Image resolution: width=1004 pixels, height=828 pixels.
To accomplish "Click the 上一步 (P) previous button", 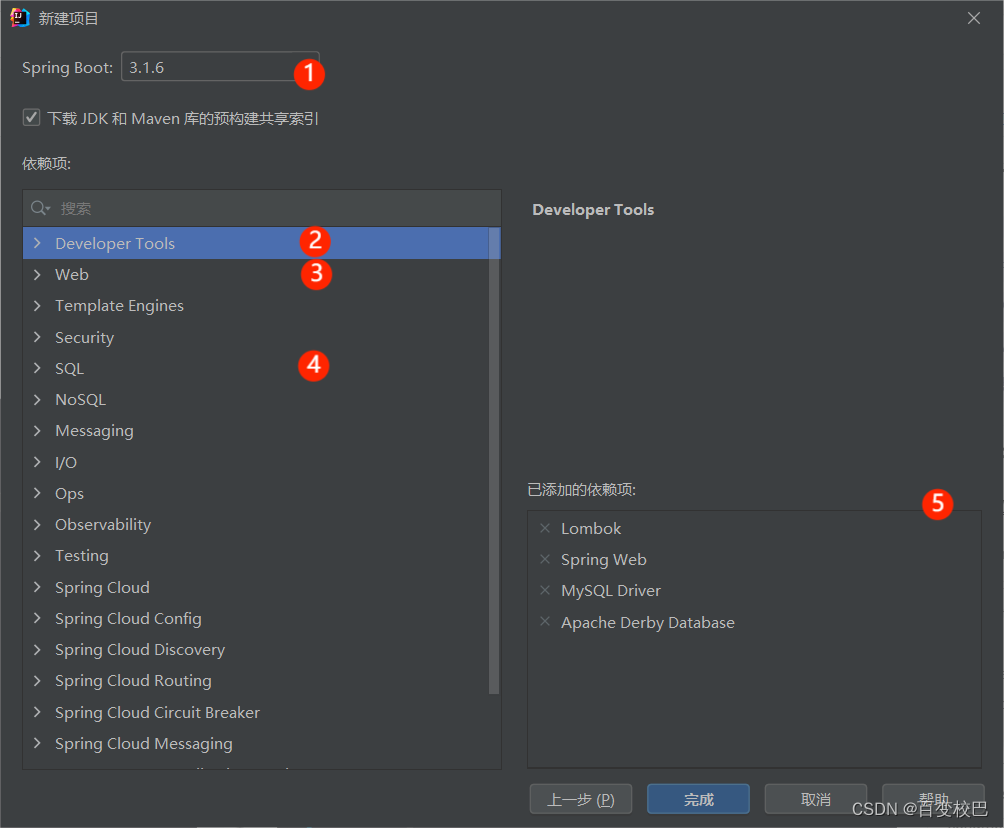I will [x=581, y=799].
